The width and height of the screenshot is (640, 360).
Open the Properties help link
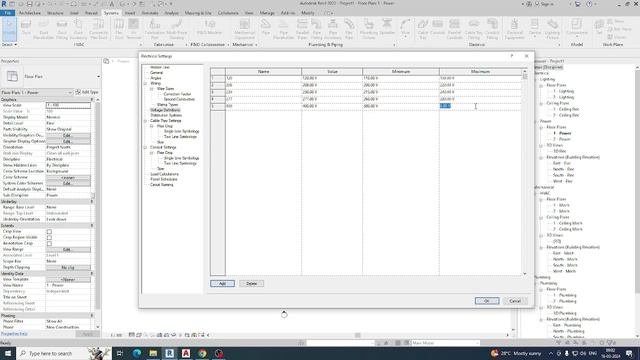coord(14,334)
